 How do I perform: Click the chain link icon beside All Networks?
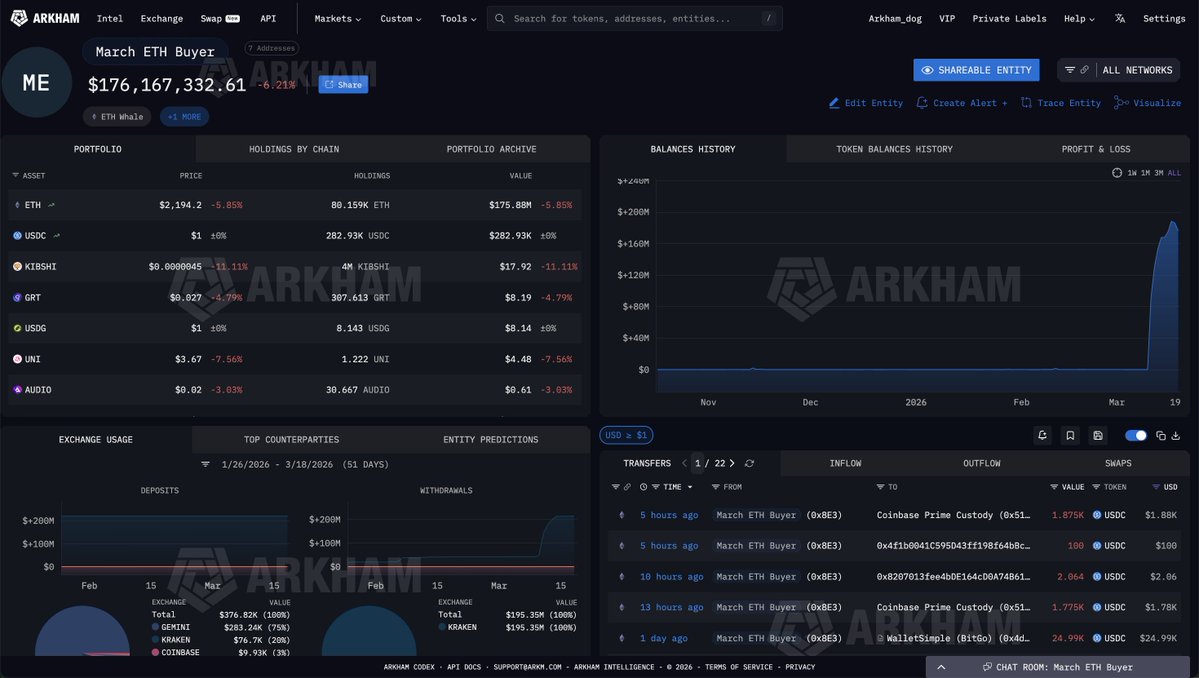(x=1084, y=70)
